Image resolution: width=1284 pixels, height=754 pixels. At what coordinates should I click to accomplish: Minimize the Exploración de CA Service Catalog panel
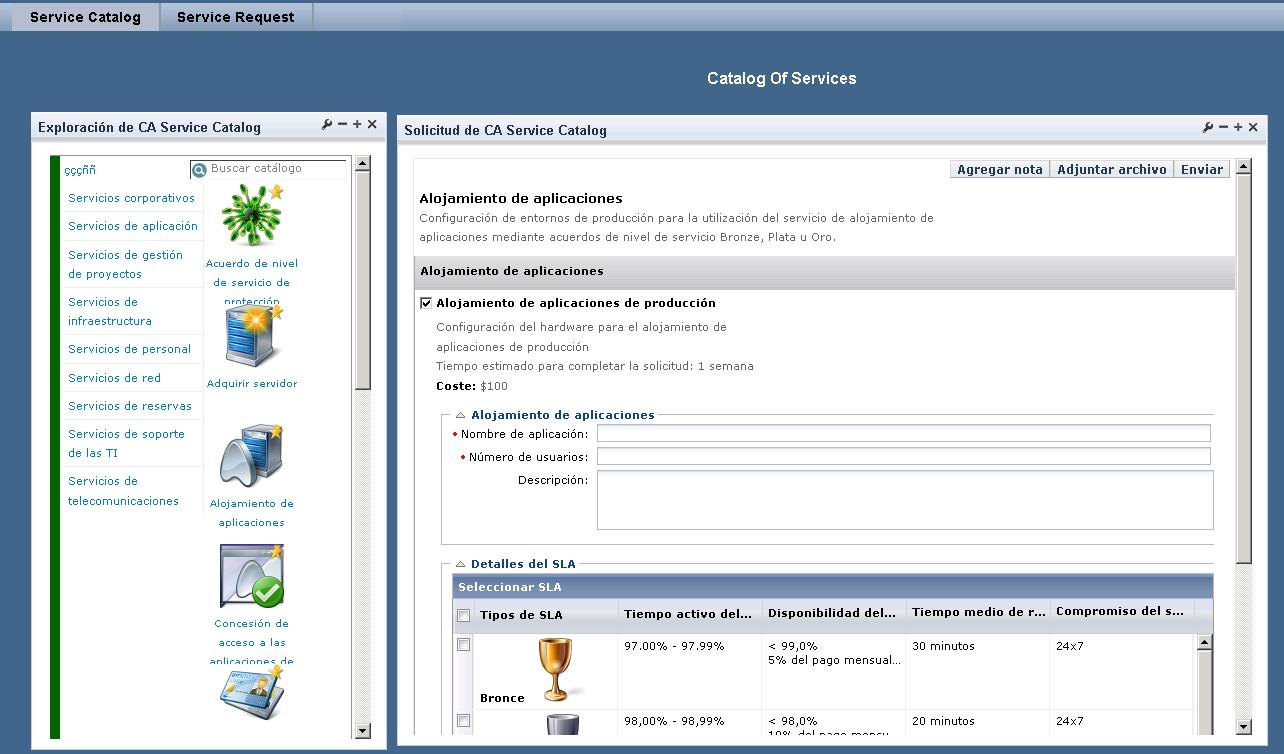click(342, 125)
